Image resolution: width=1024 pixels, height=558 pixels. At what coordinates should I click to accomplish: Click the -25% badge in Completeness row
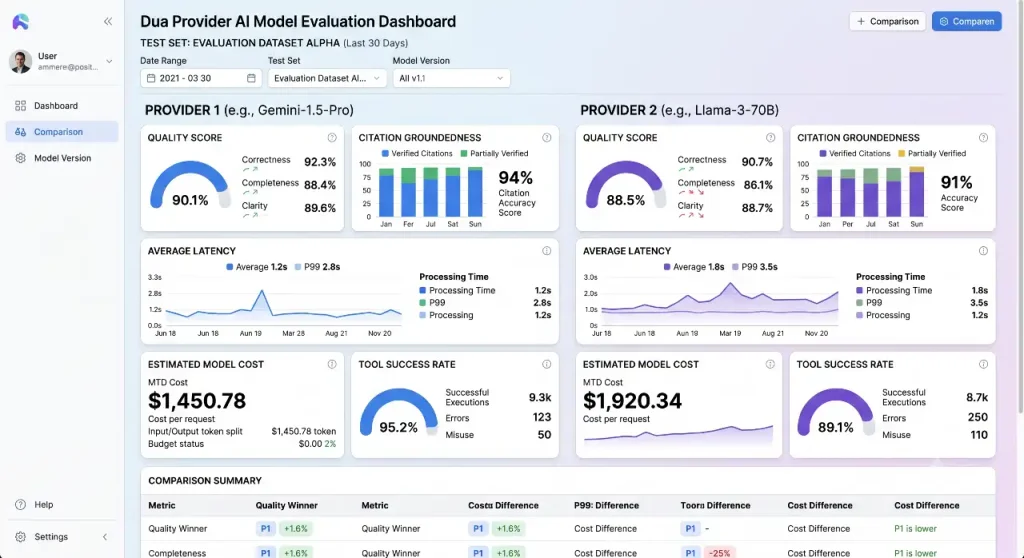pos(719,553)
